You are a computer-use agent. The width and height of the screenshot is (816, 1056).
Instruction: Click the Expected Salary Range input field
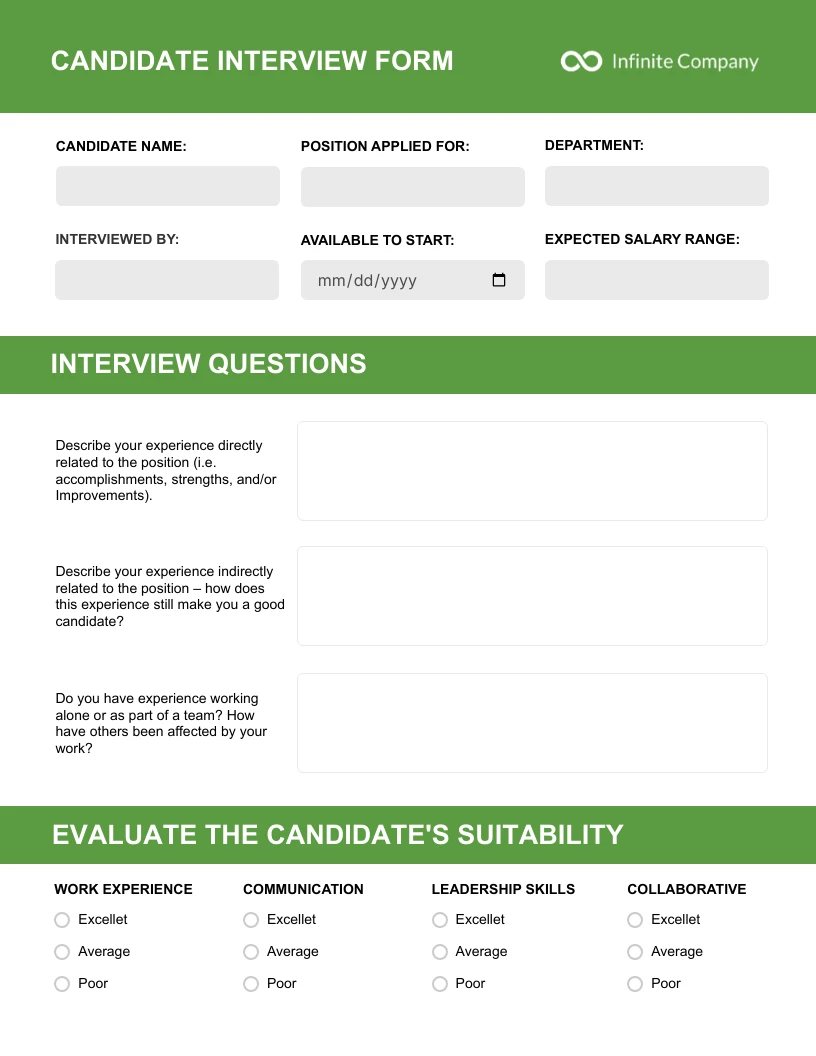pos(656,280)
